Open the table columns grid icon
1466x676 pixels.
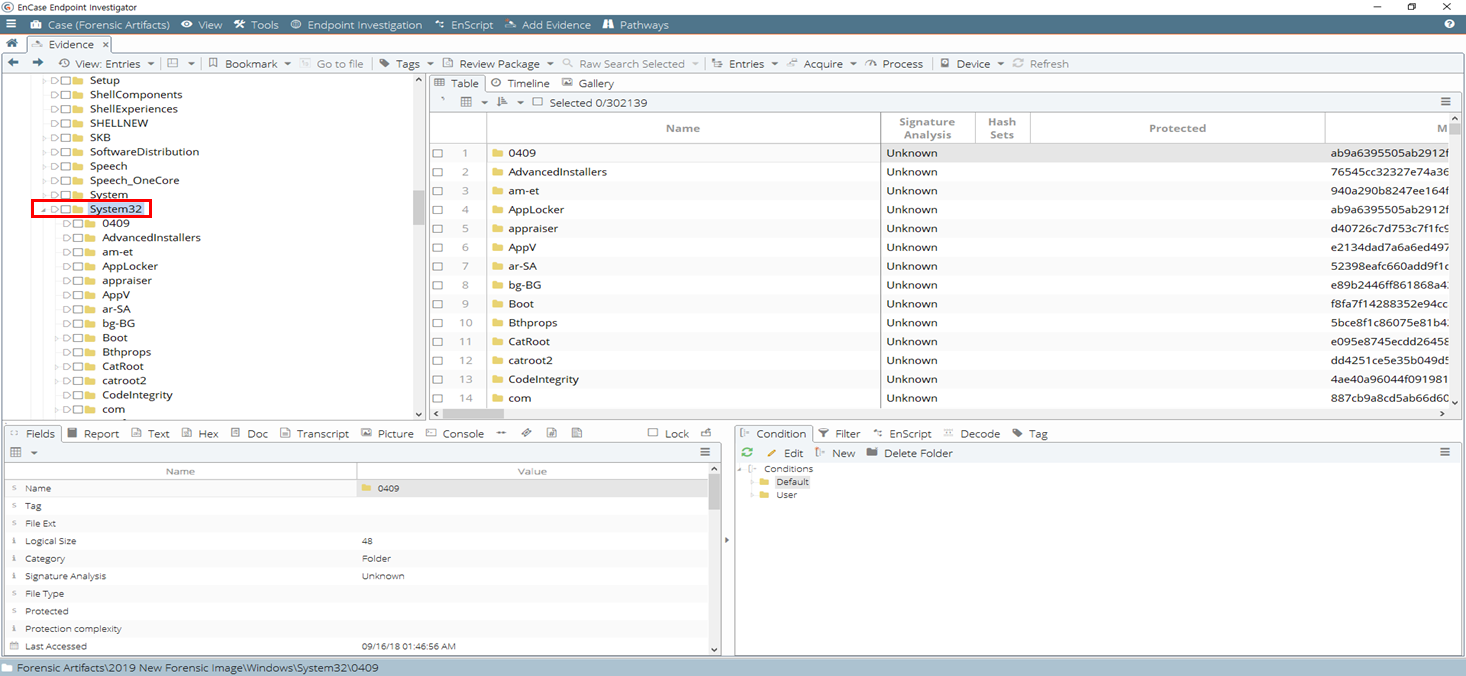click(x=466, y=102)
